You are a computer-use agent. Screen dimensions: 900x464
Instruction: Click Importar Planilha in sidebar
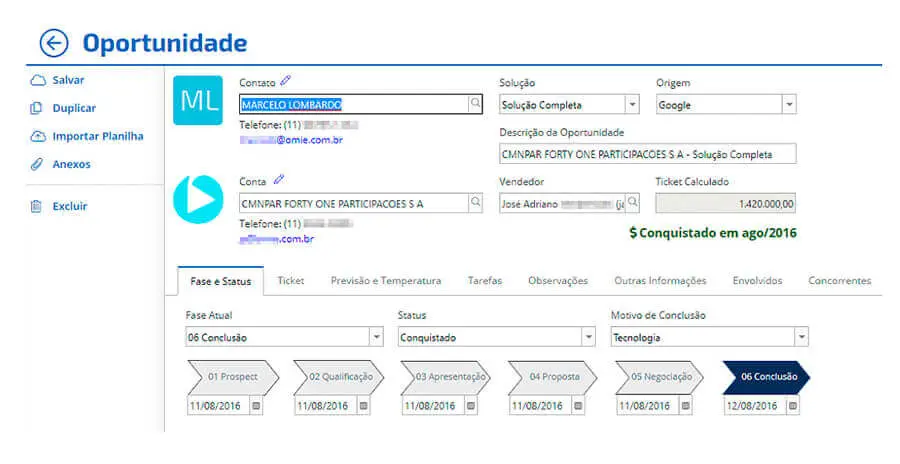click(x=97, y=136)
